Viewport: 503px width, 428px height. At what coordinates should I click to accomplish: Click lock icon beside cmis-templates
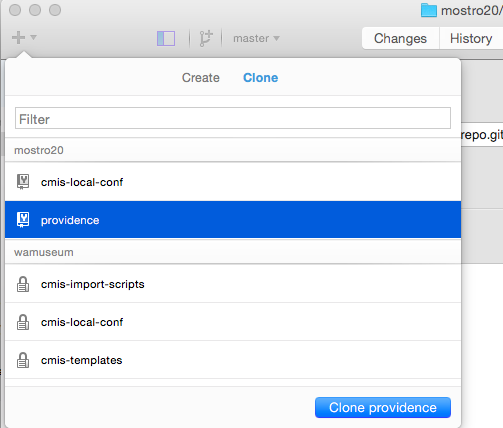coord(23,360)
